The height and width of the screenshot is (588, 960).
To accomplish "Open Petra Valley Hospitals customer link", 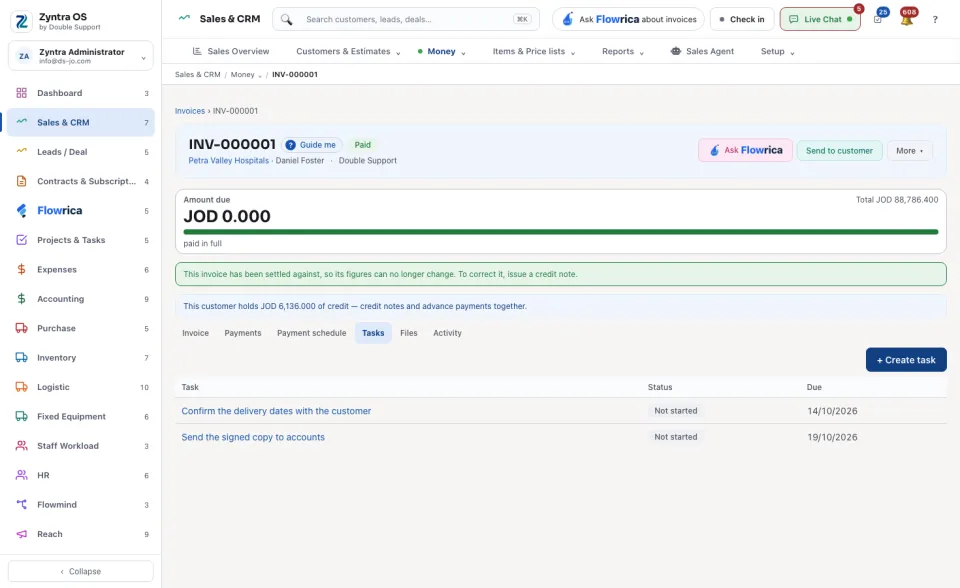I will 228,160.
